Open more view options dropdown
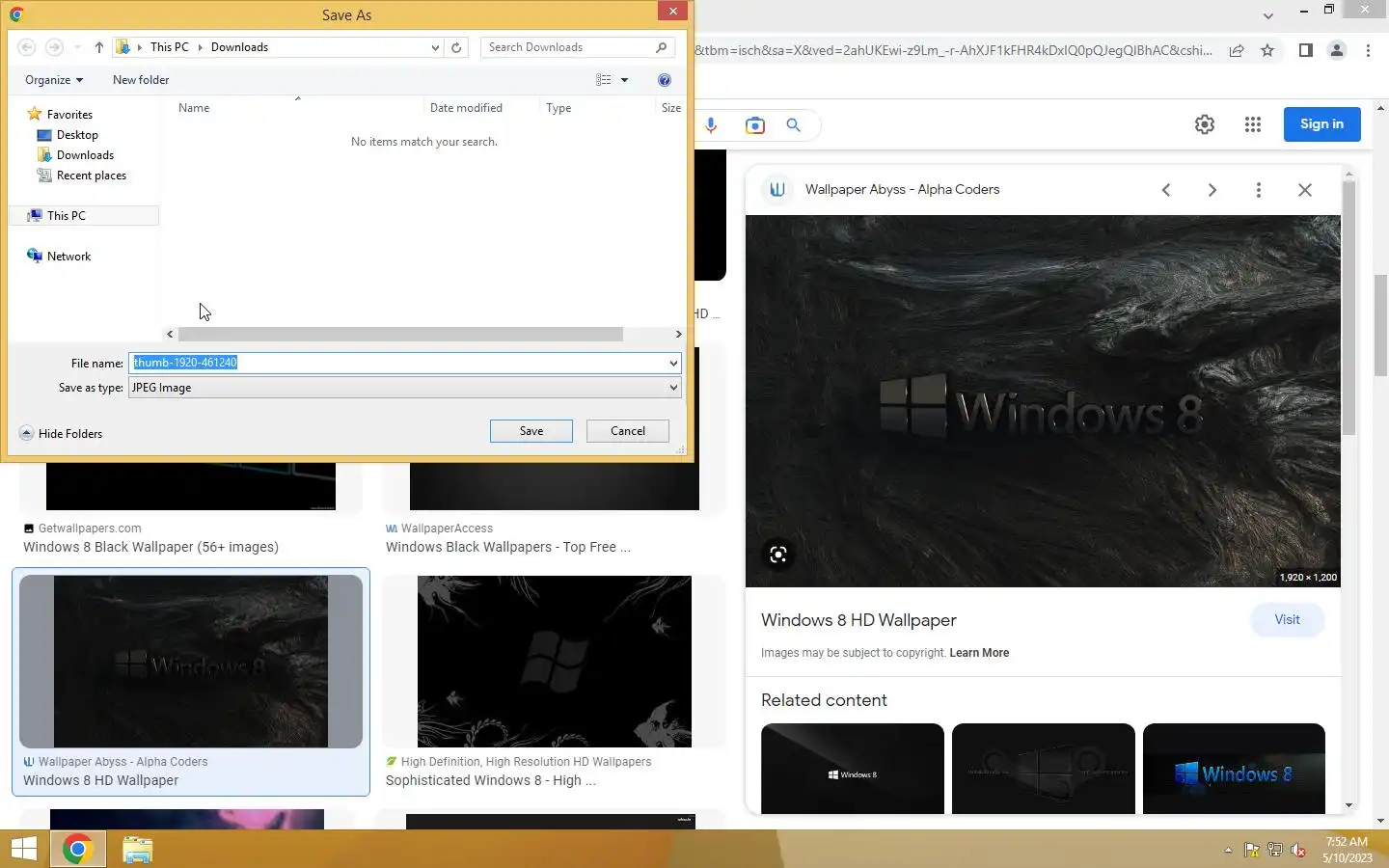 (624, 80)
